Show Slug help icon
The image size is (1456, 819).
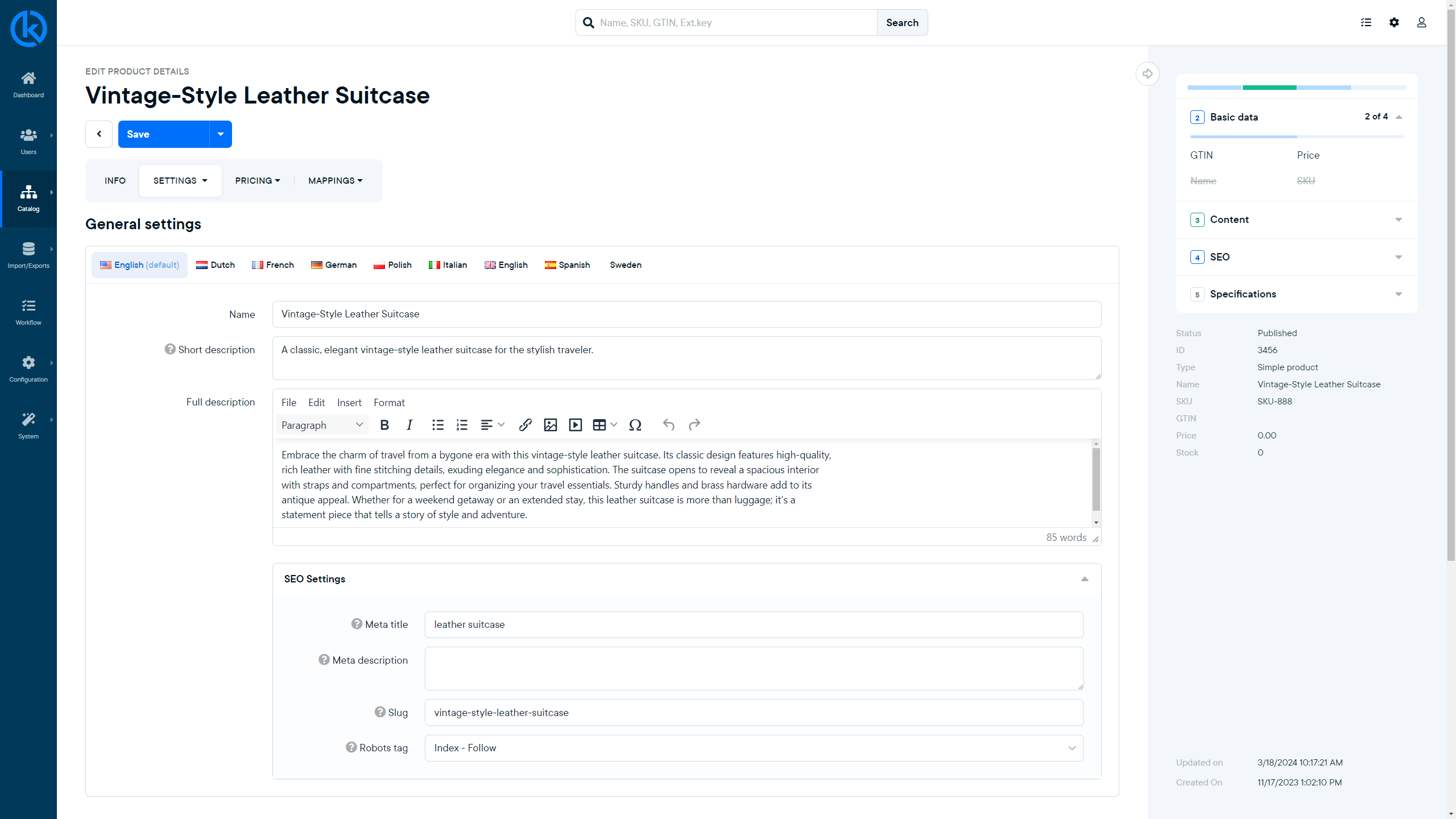[380, 712]
